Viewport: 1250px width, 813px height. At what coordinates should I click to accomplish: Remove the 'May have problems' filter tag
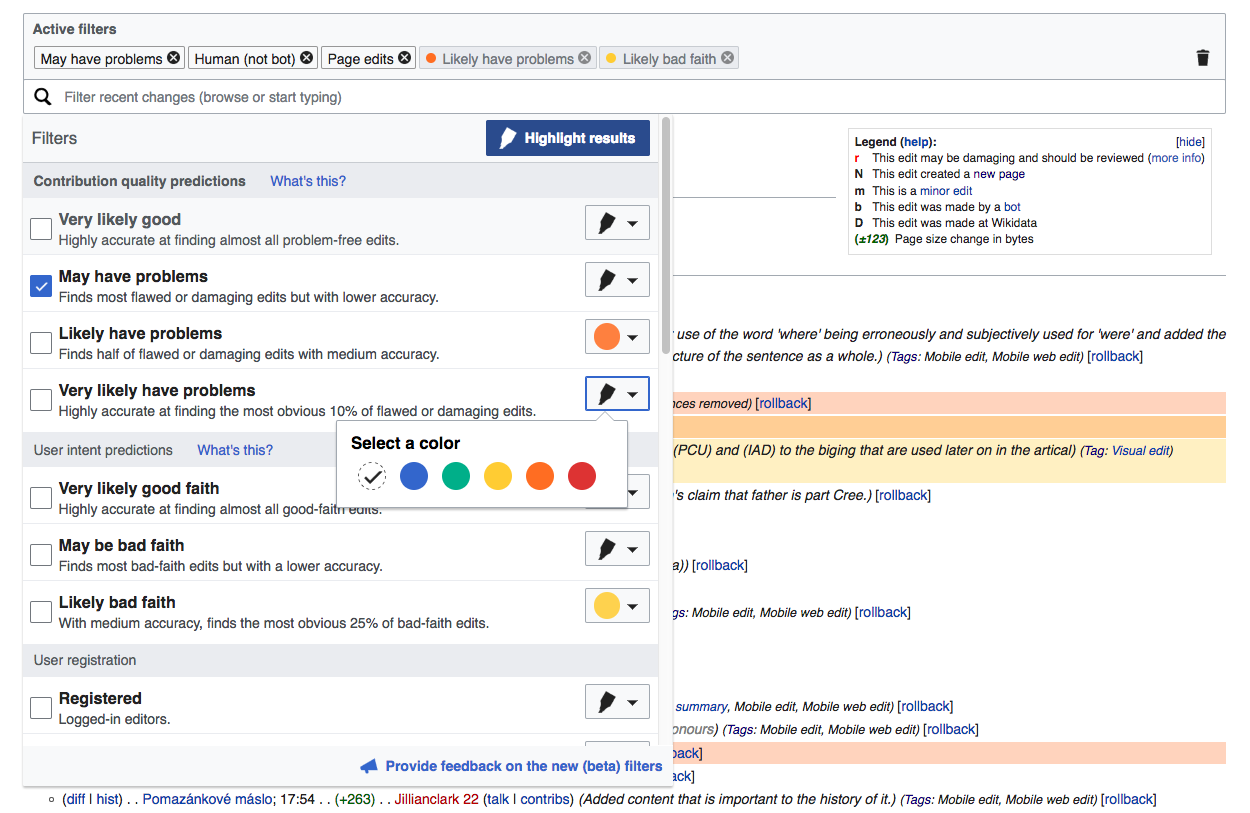[174, 58]
